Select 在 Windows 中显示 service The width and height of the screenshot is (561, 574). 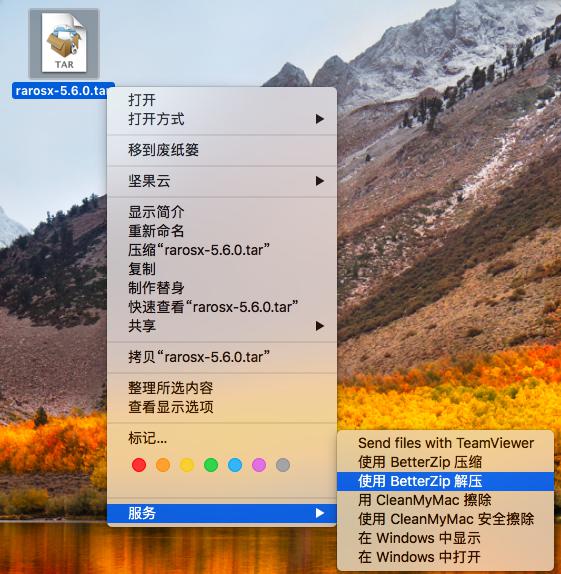coord(445,538)
